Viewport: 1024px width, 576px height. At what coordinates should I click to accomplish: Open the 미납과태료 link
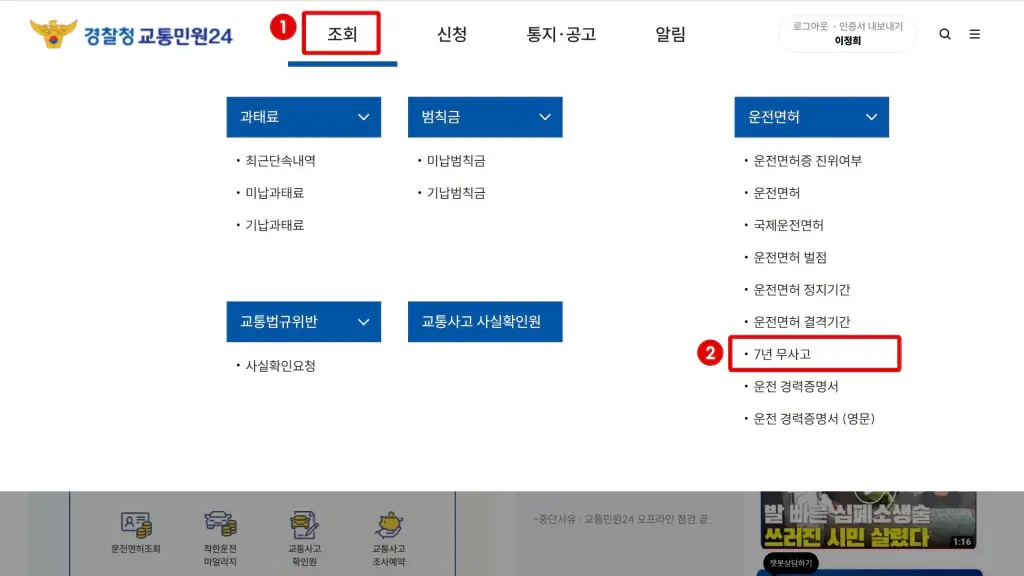(x=274, y=193)
